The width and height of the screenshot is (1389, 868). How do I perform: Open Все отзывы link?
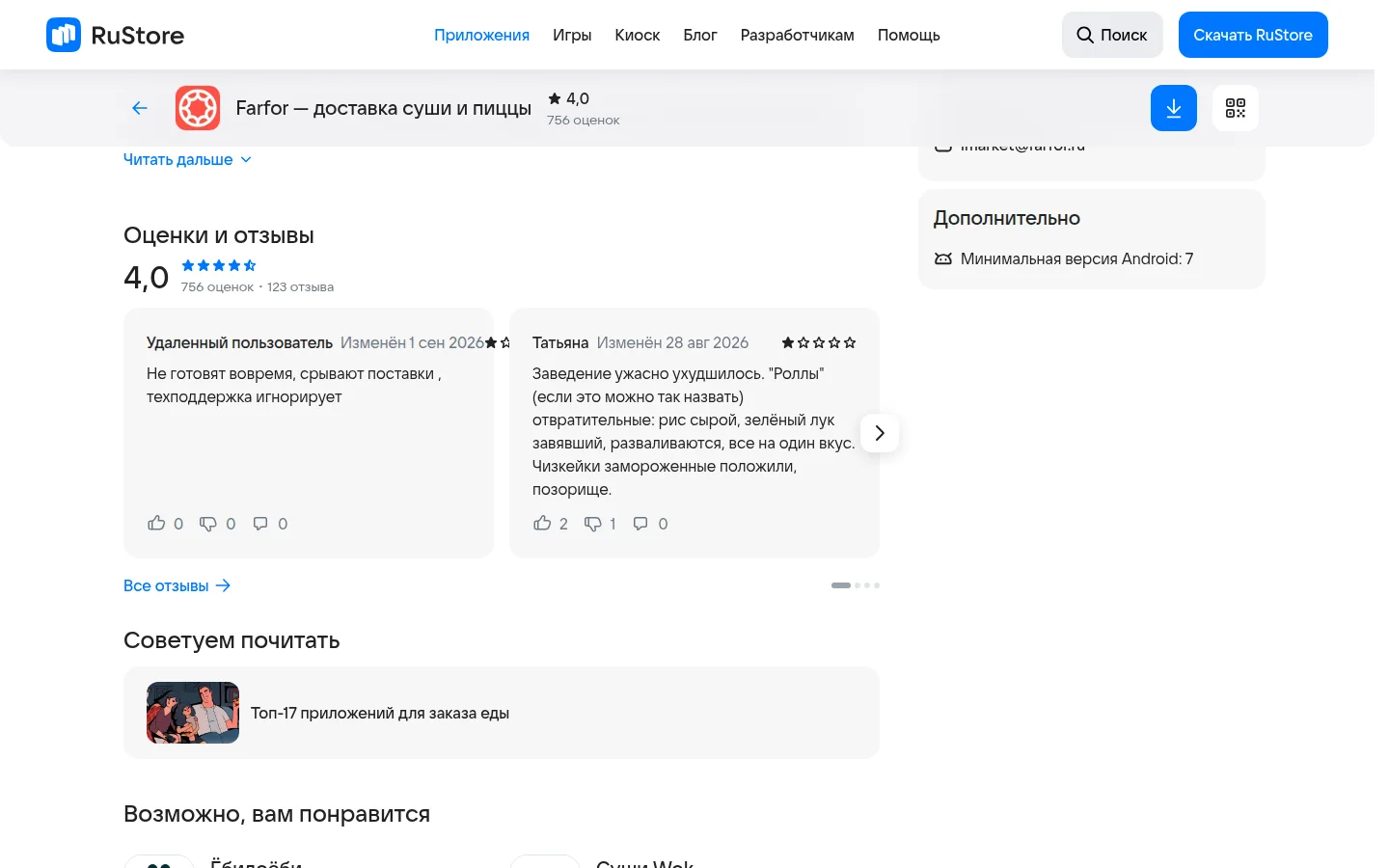177,585
